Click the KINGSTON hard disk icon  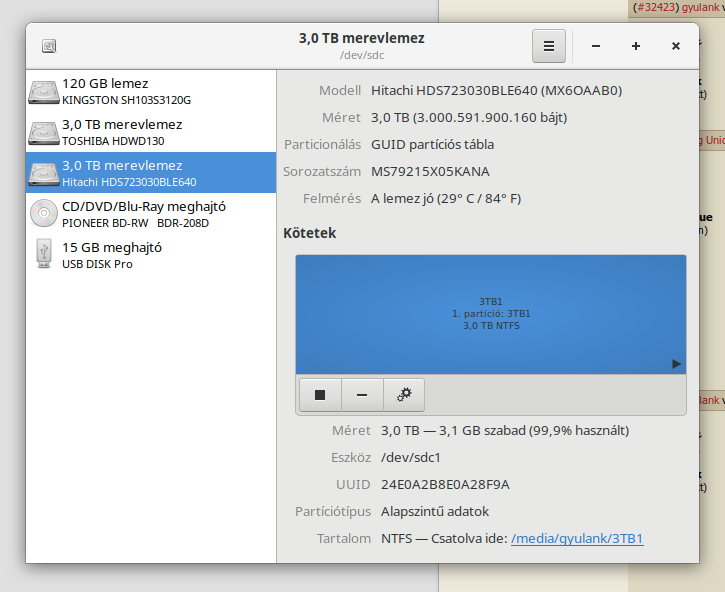pyautogui.click(x=43, y=92)
